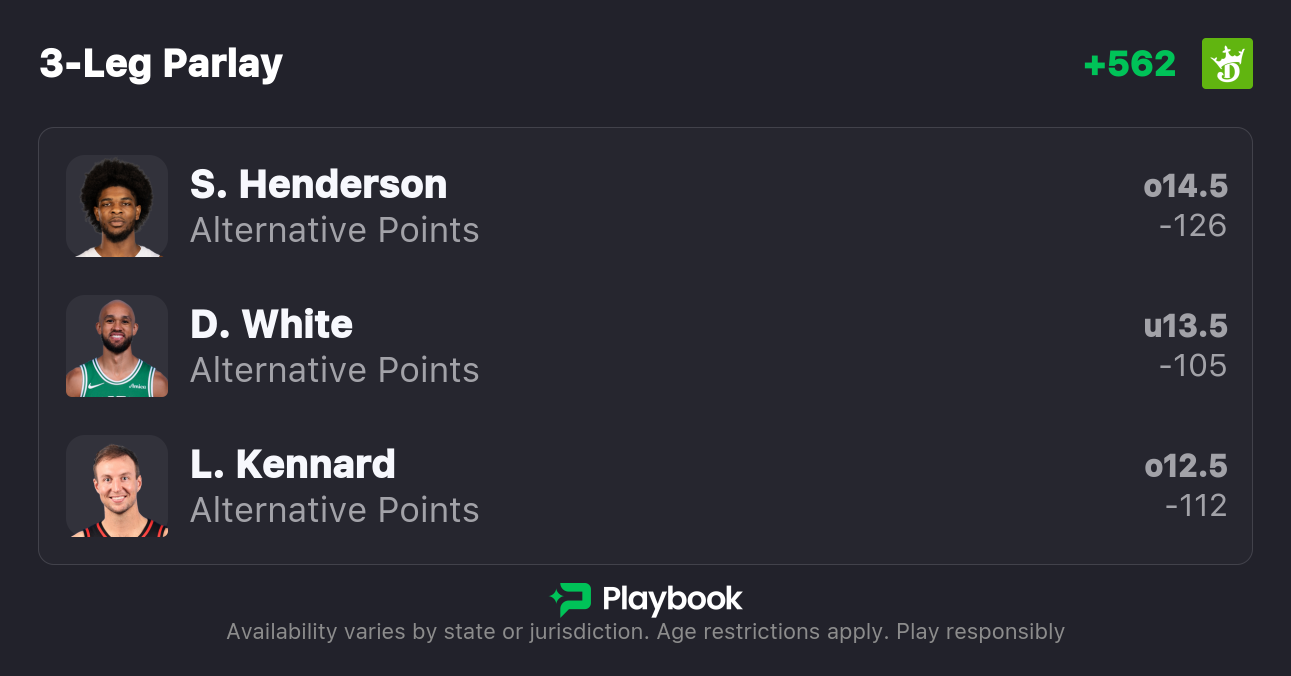
Task: Click the Playbook brand name text
Action: pos(672,599)
